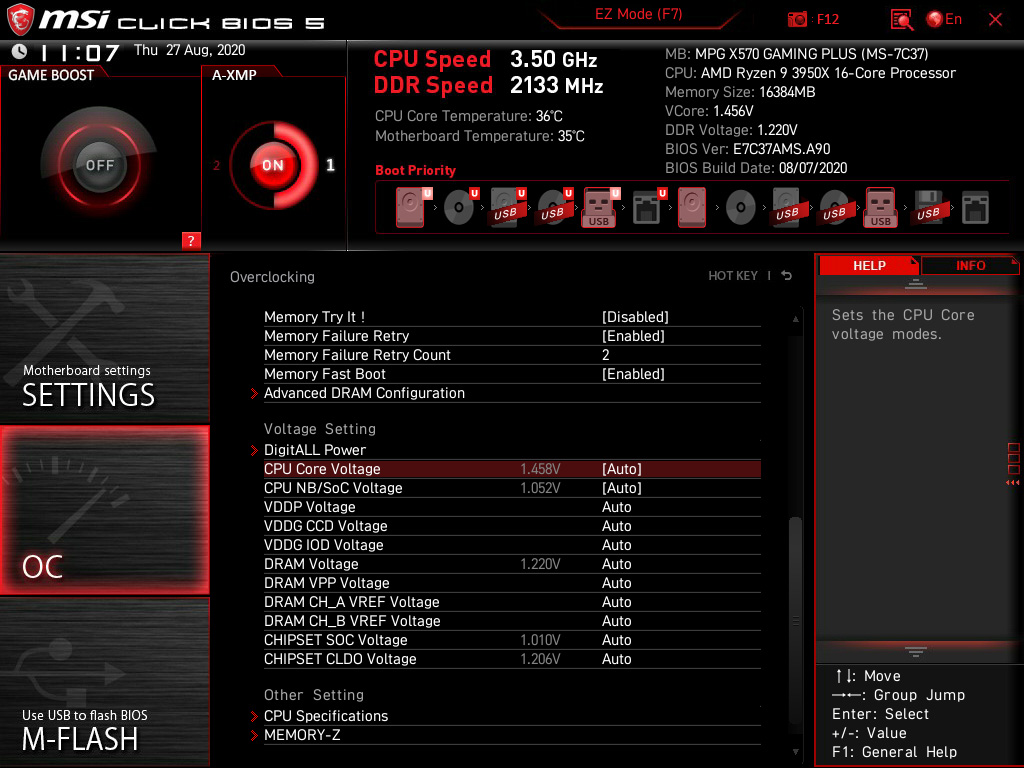Select the UEFI USB hard disk boot icon

click(507, 208)
